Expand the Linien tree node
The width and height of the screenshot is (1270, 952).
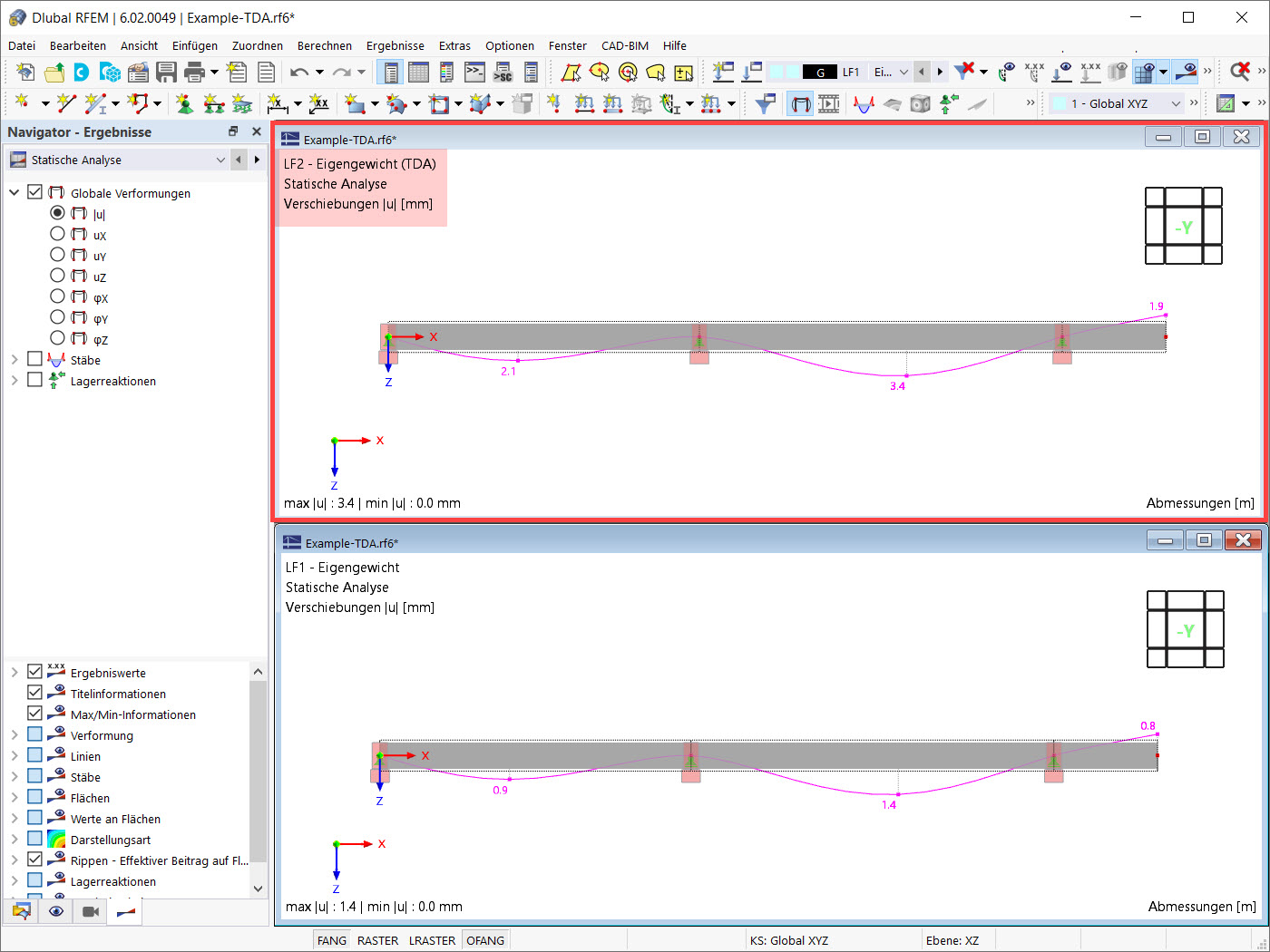[x=15, y=755]
